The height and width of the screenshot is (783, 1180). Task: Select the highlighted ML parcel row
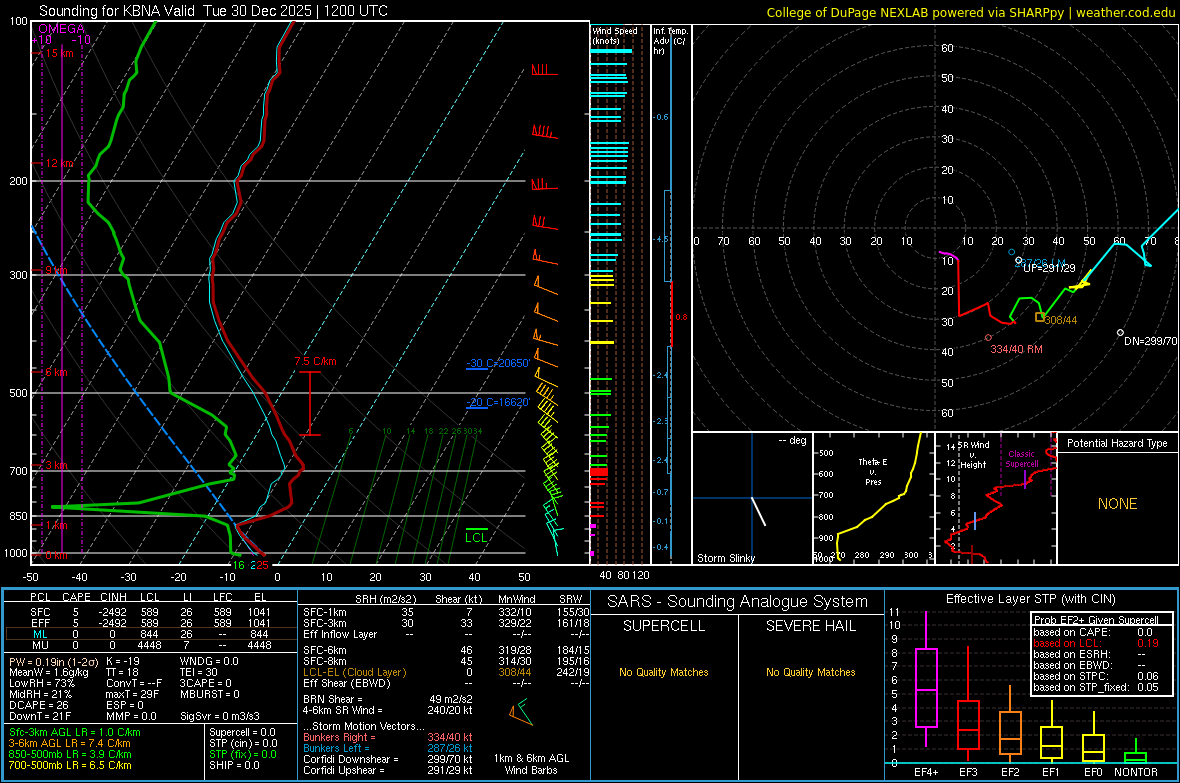[x=151, y=634]
